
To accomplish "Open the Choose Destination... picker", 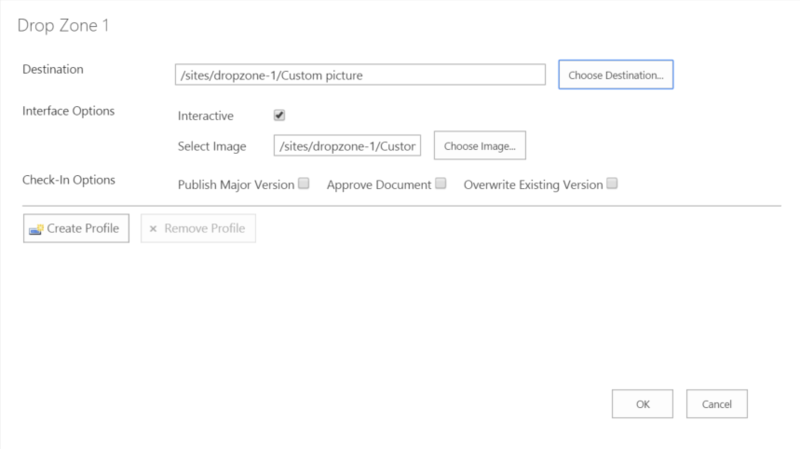I will (615, 75).
